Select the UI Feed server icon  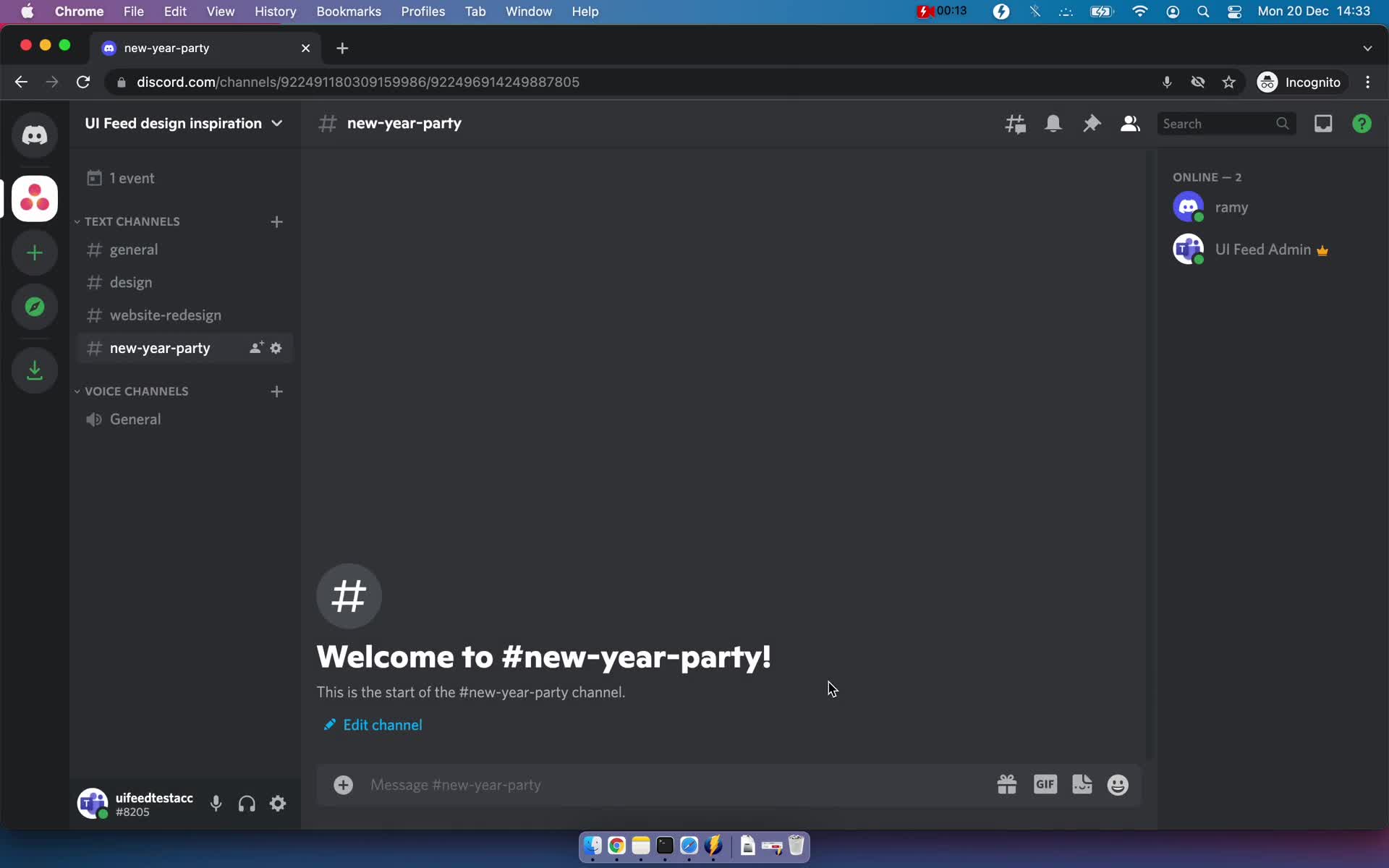point(34,198)
